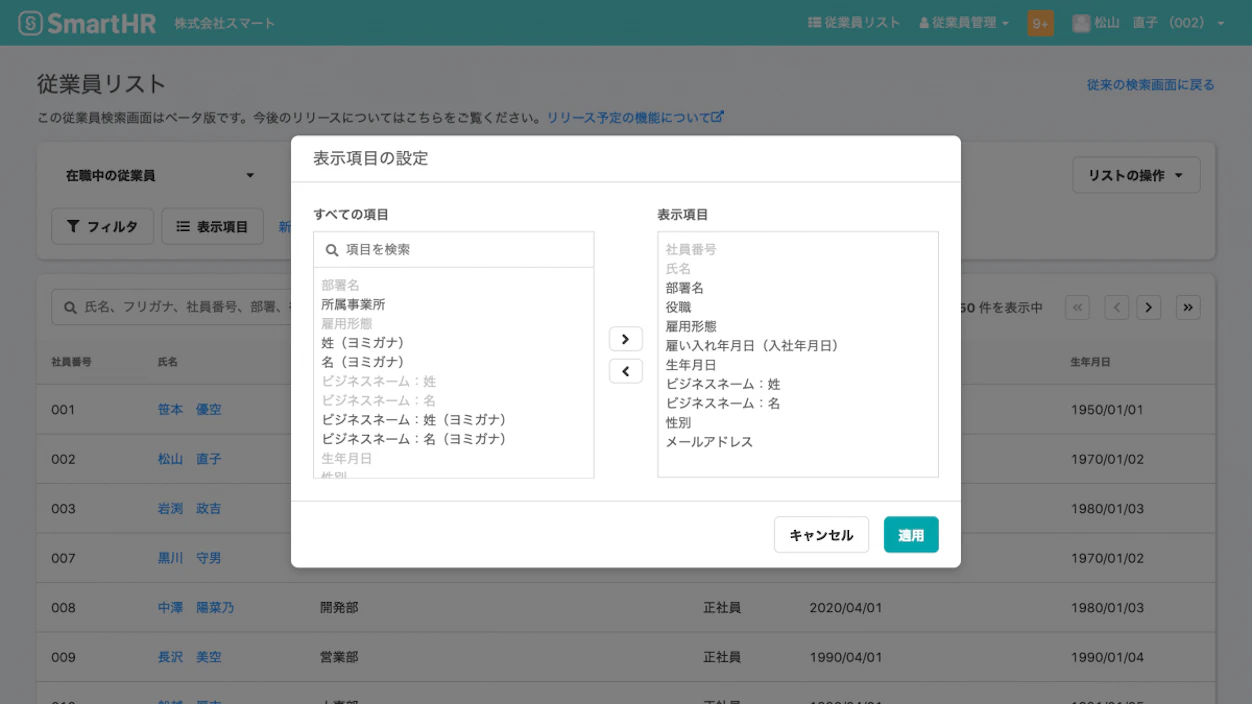
Task: Move selected item right with the arrow button
Action: pyautogui.click(x=625, y=338)
